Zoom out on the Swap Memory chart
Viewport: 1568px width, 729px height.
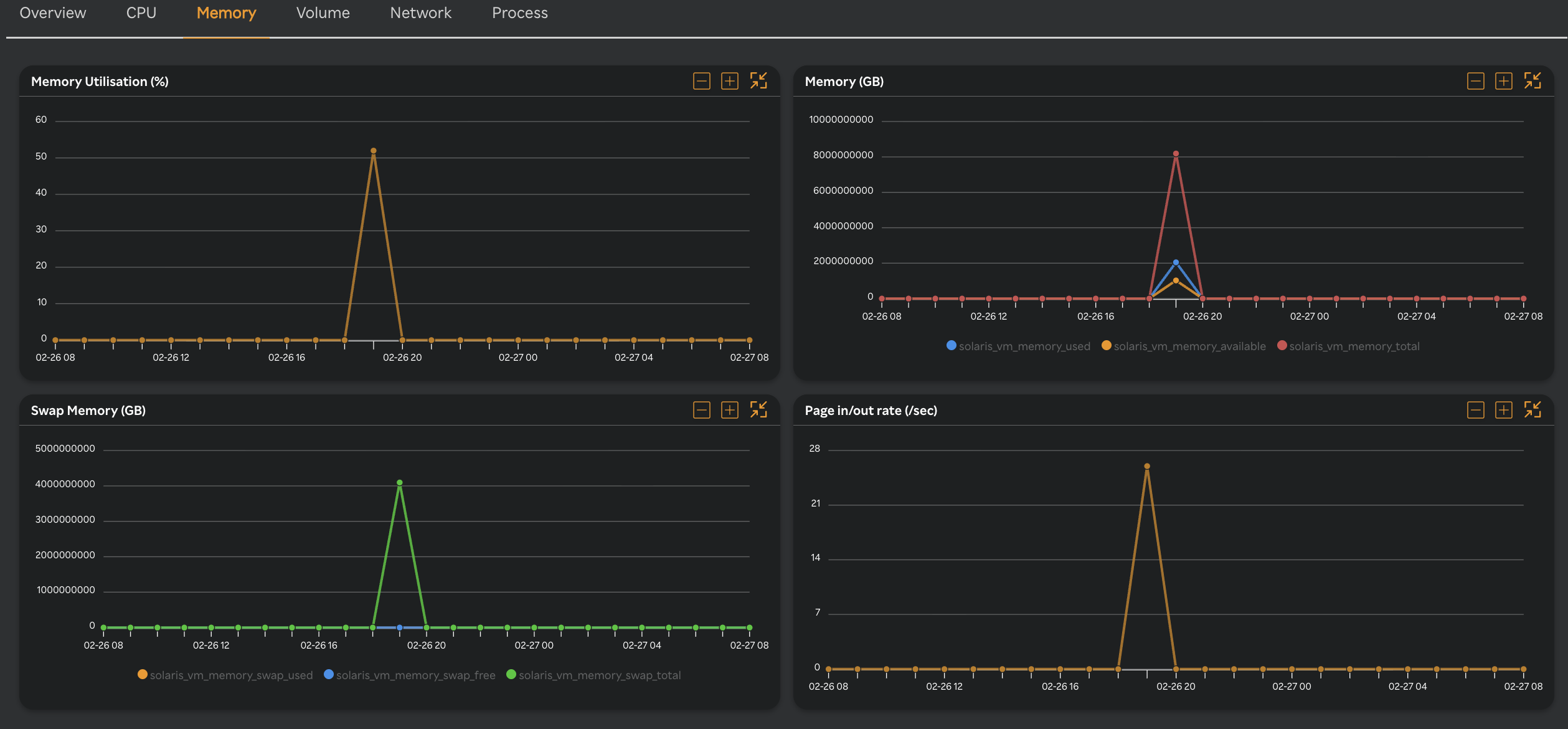click(702, 410)
